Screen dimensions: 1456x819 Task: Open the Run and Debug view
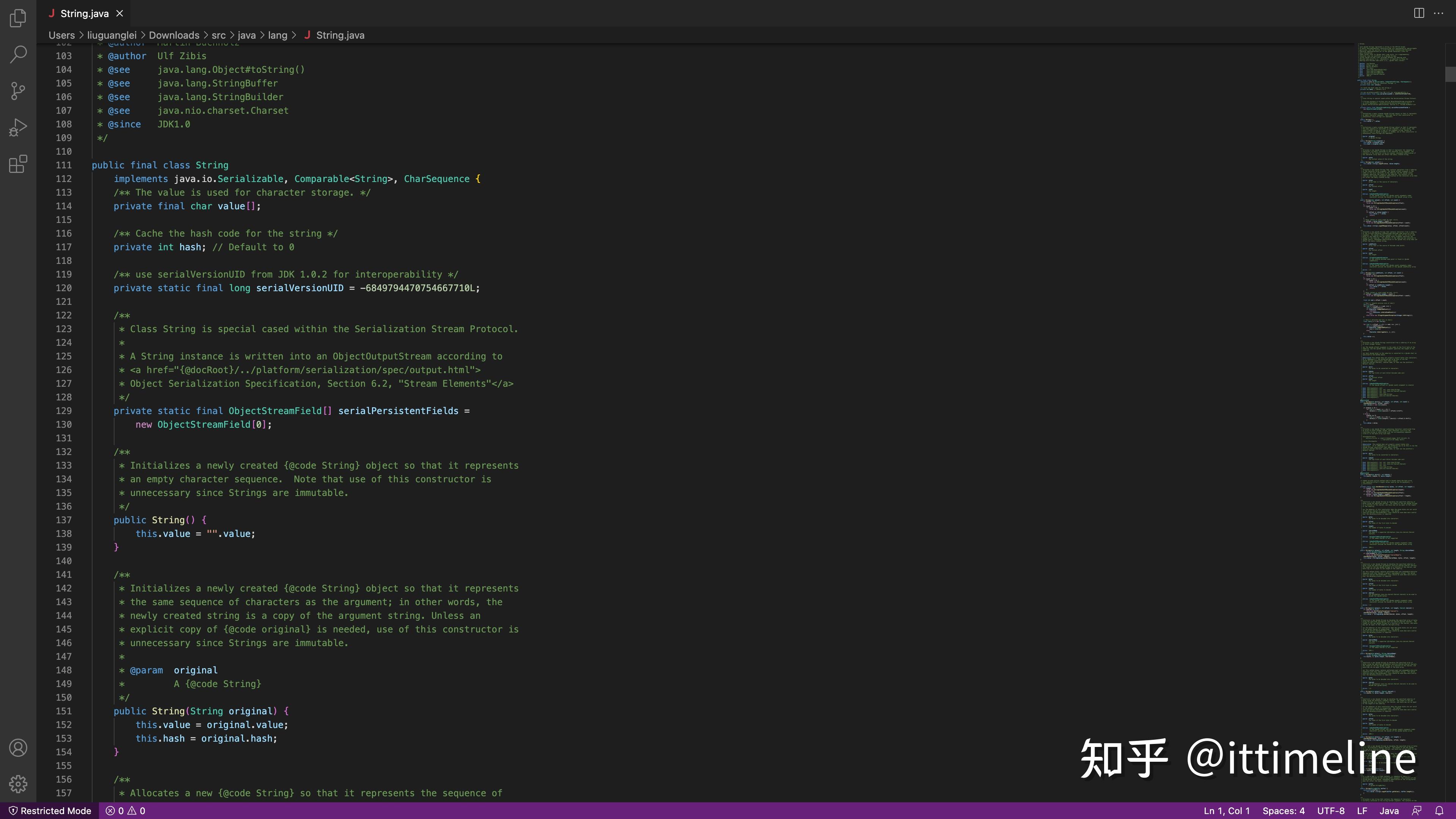18,127
